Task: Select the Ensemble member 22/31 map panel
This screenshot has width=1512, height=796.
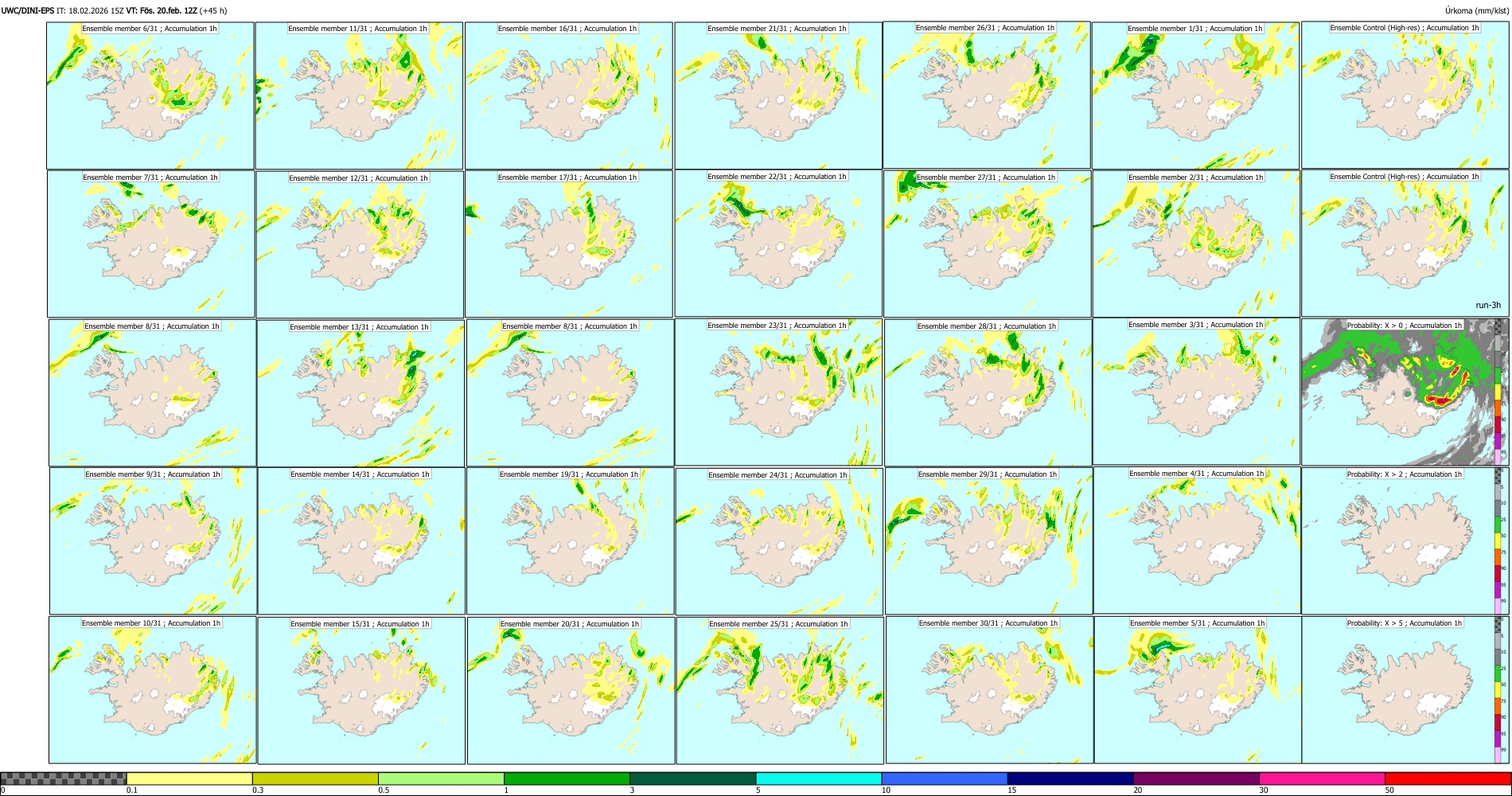Action: tap(778, 244)
